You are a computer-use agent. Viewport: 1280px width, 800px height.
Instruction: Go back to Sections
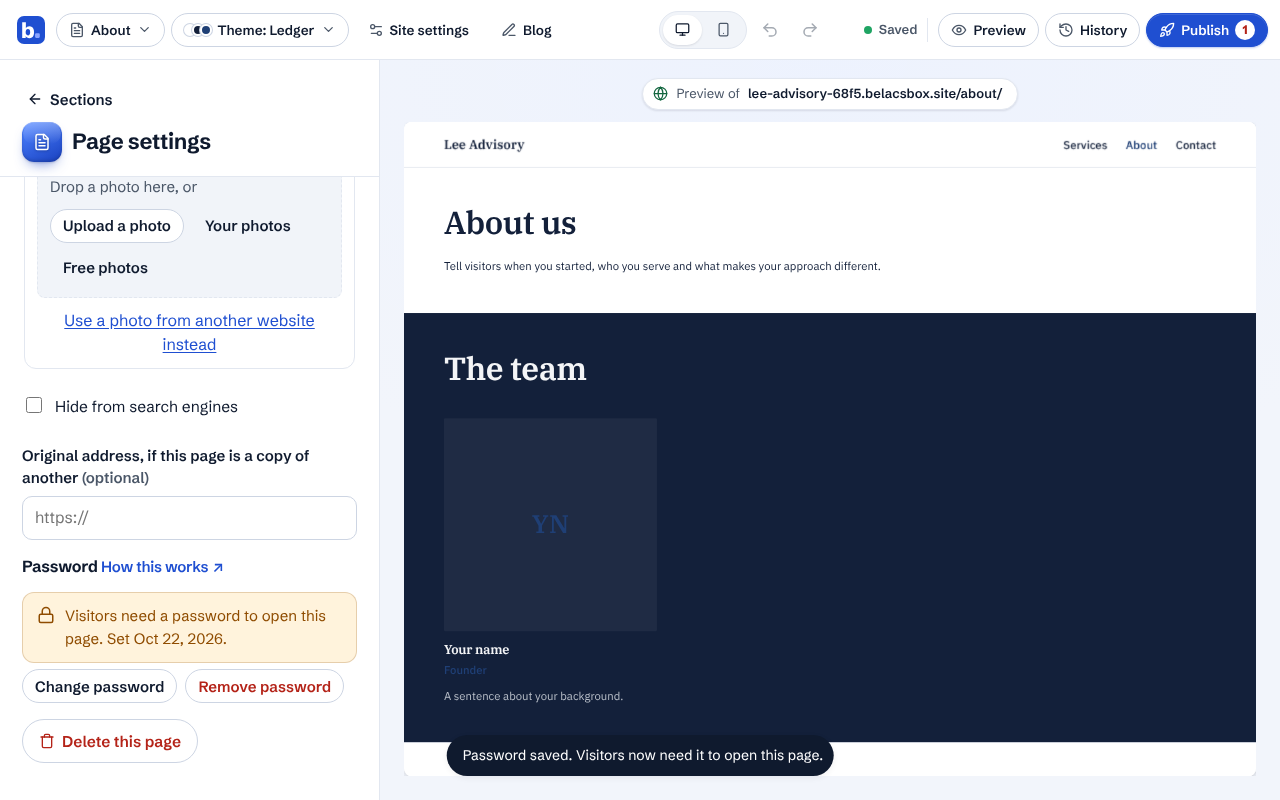[x=70, y=99]
